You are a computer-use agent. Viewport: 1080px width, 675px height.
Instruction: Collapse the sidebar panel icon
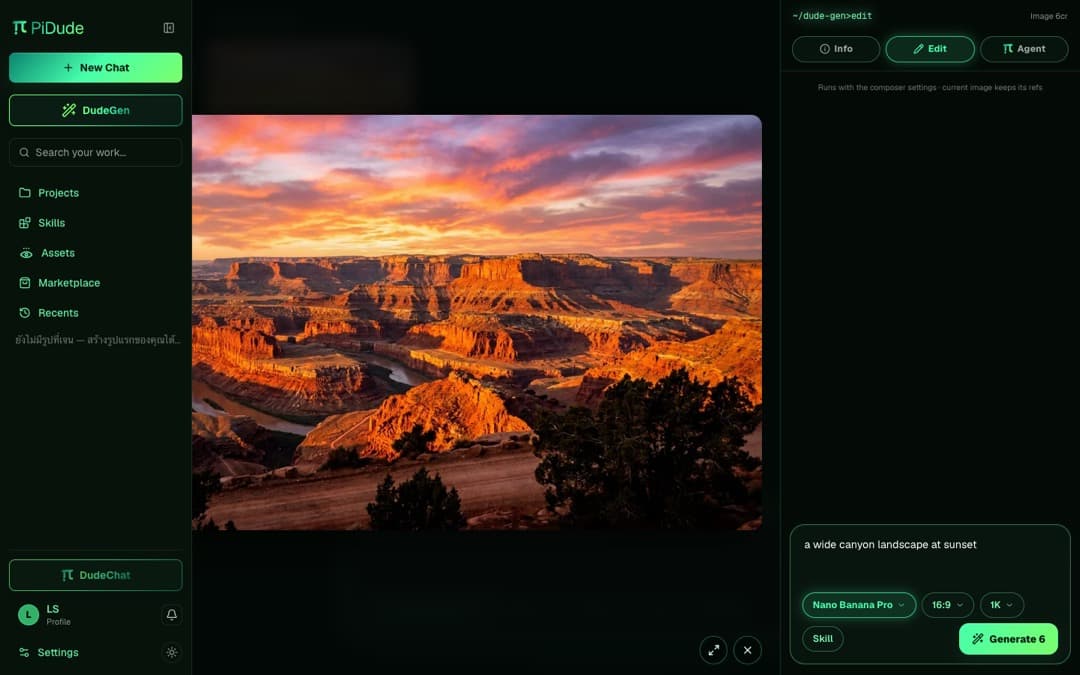(169, 28)
